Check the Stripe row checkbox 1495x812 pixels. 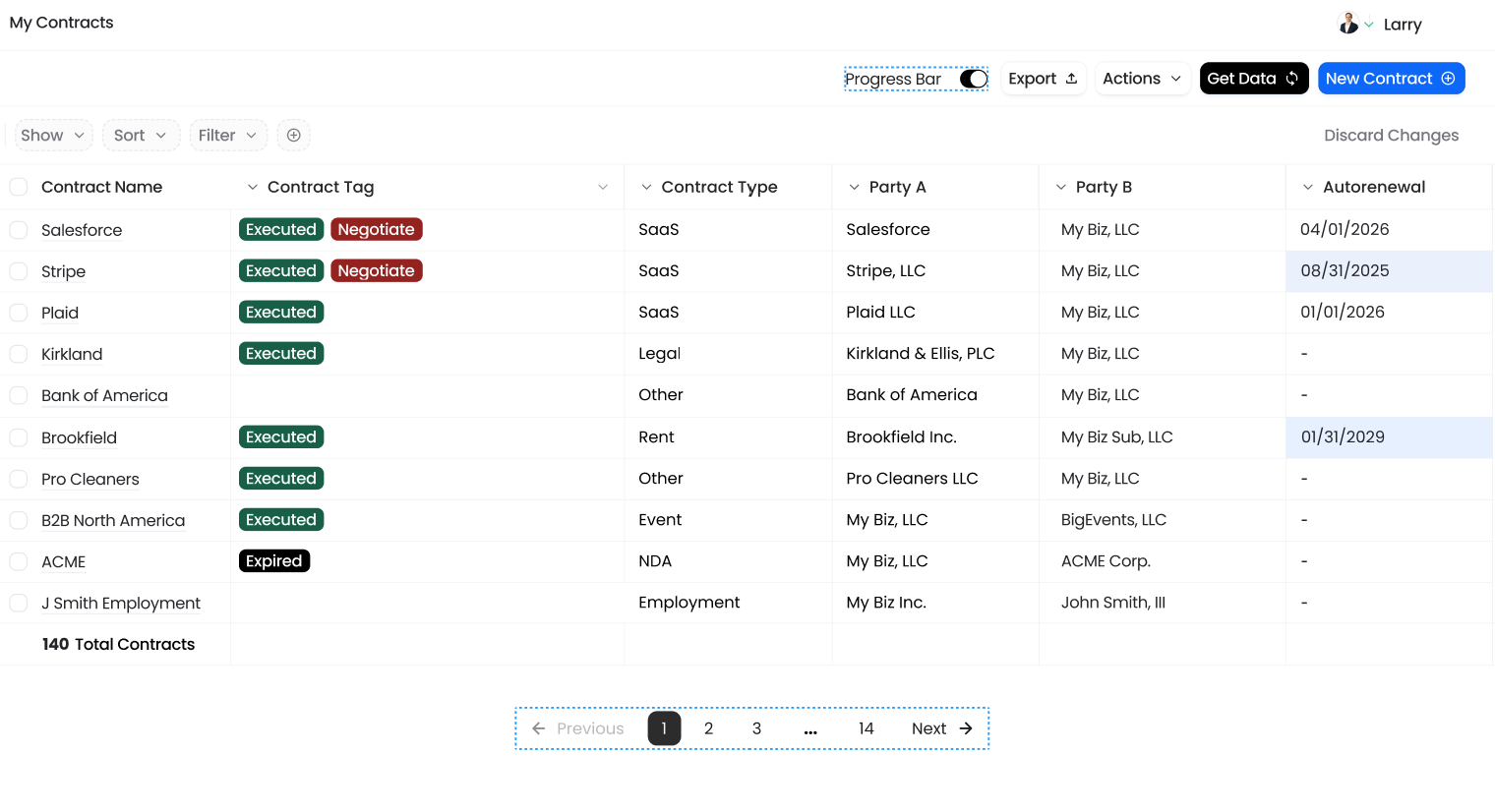click(19, 271)
